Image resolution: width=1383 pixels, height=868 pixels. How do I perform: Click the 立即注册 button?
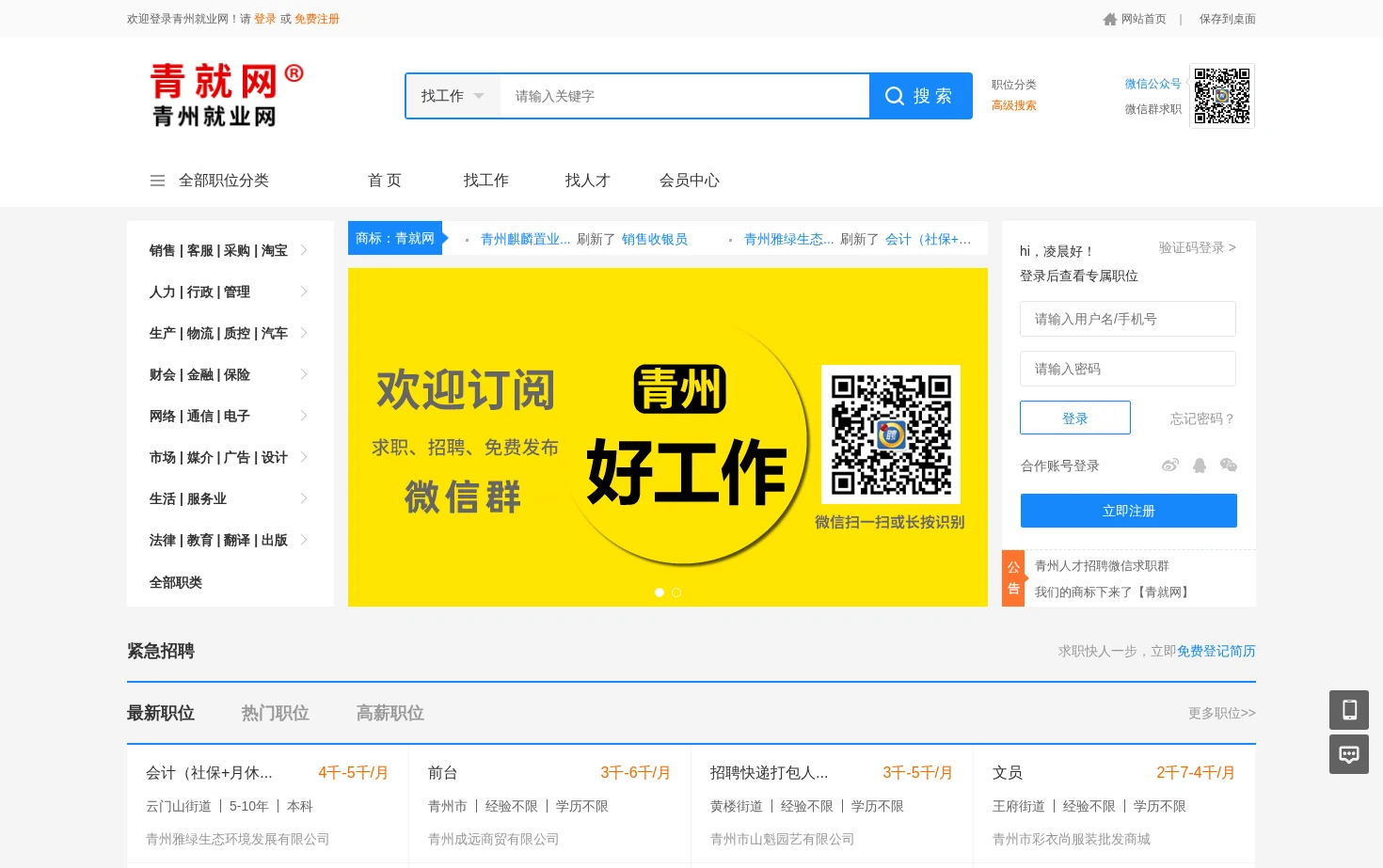tap(1129, 511)
